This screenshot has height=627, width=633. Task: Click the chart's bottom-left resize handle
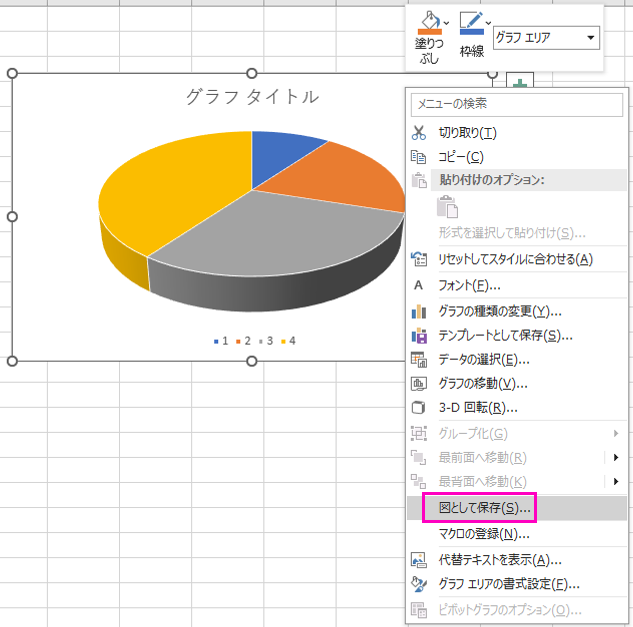coord(13,361)
